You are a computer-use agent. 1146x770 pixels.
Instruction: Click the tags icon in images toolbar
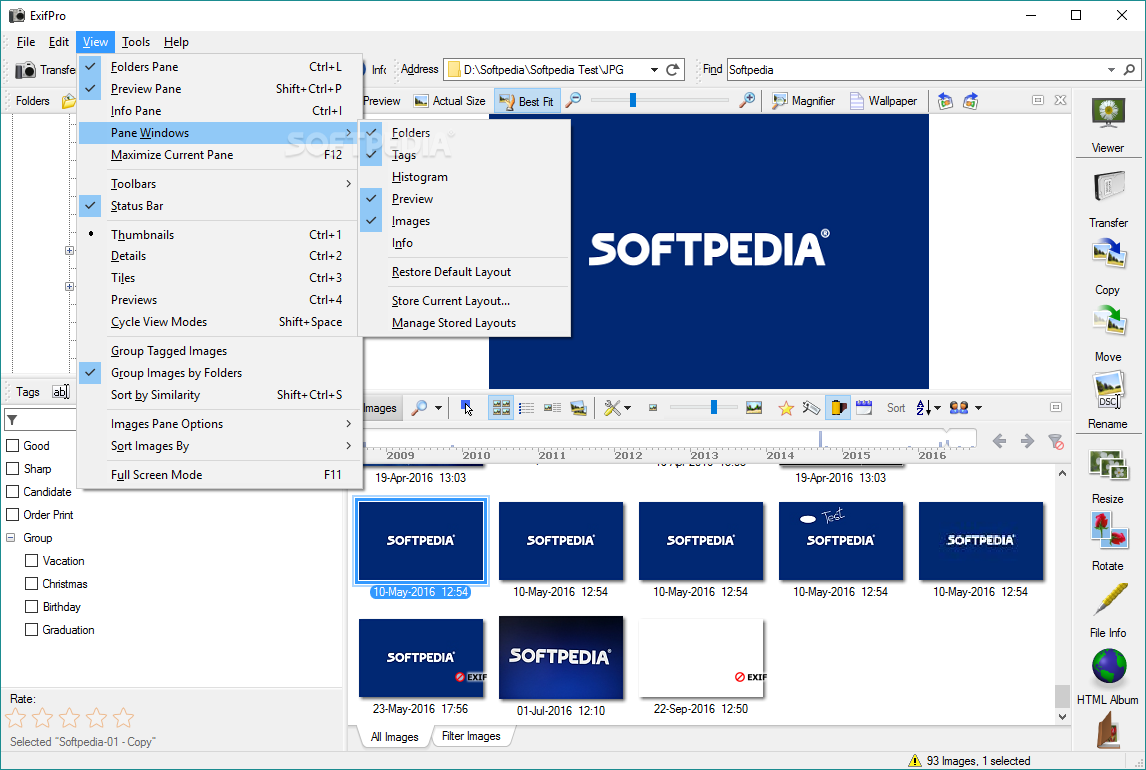[811, 408]
